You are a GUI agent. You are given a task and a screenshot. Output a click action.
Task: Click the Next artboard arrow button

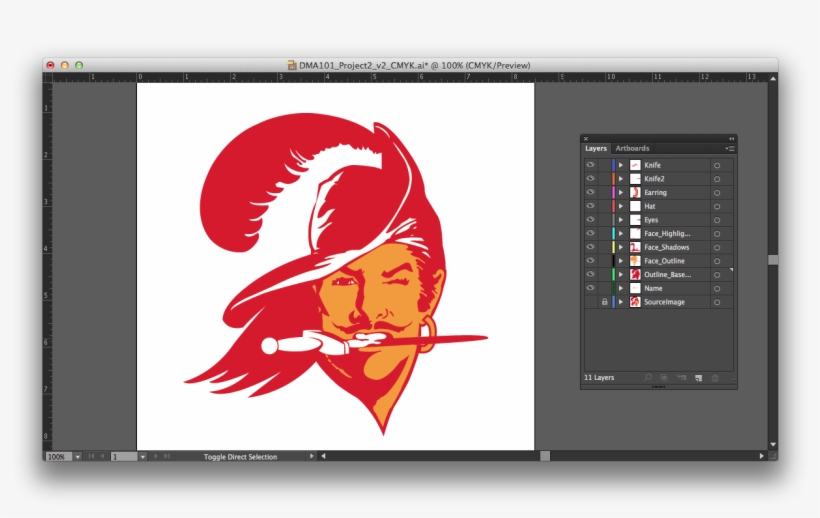156,456
